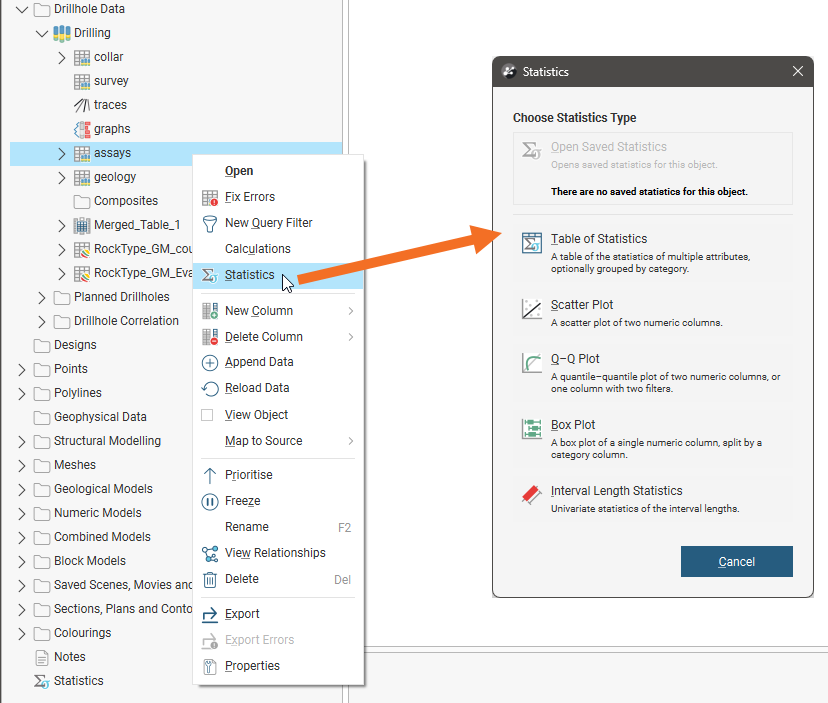The width and height of the screenshot is (828, 703).
Task: Click the Fix Errors icon
Action: click(x=210, y=197)
